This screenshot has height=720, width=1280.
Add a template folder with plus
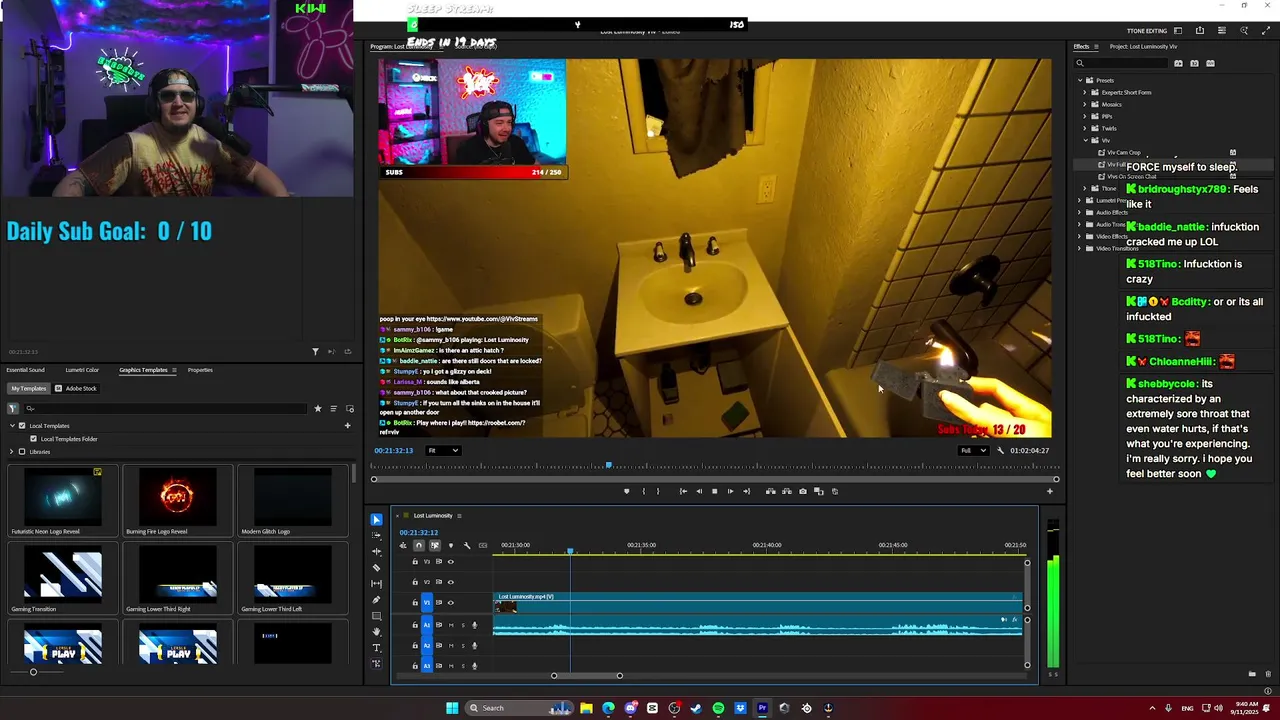(347, 426)
